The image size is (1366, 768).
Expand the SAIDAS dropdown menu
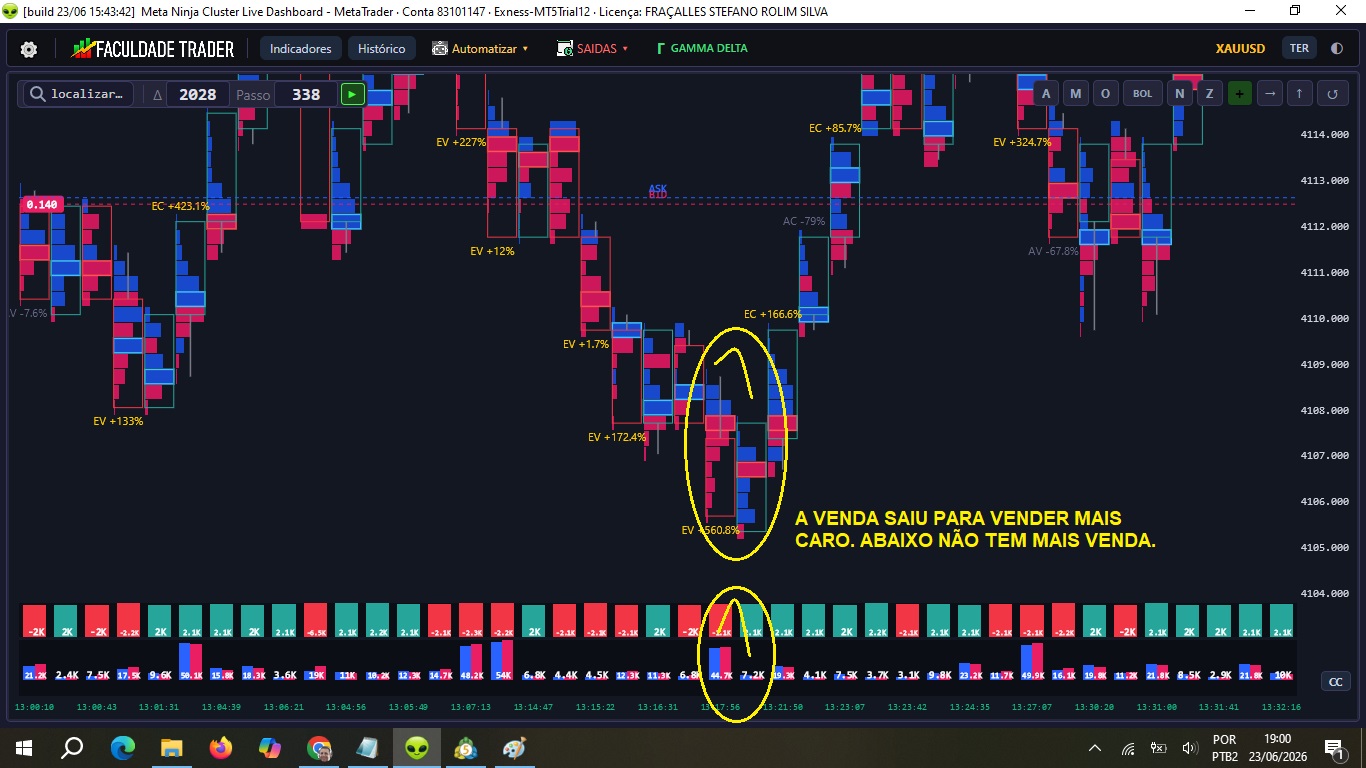593,48
